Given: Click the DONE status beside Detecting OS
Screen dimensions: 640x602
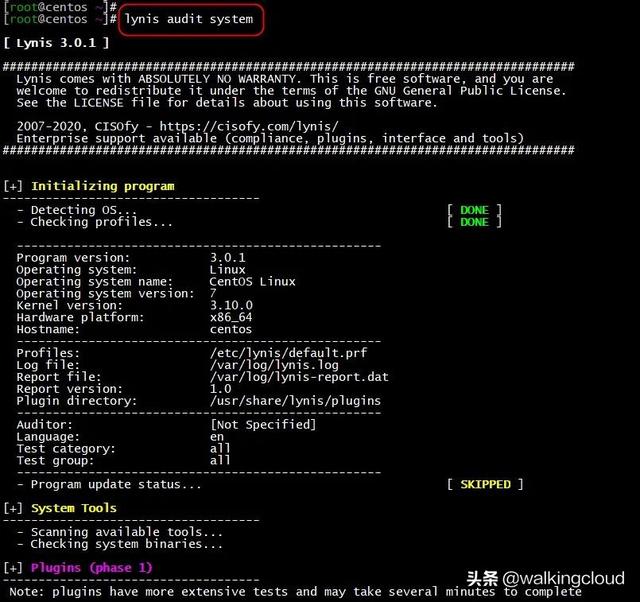Looking at the screenshot, I should click(x=474, y=210).
